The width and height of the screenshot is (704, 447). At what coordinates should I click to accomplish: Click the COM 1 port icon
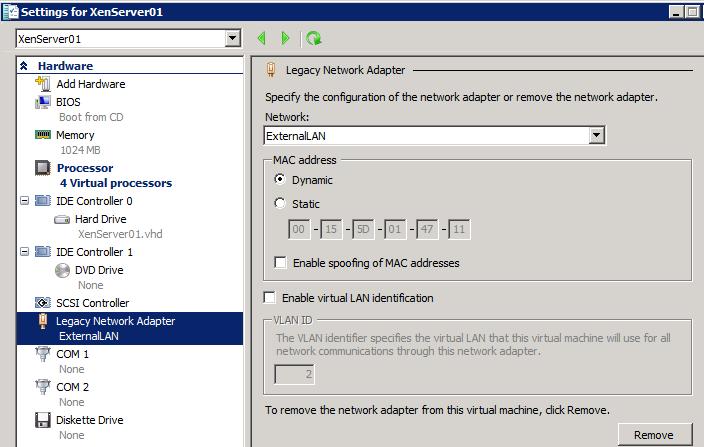pyautogui.click(x=43, y=354)
